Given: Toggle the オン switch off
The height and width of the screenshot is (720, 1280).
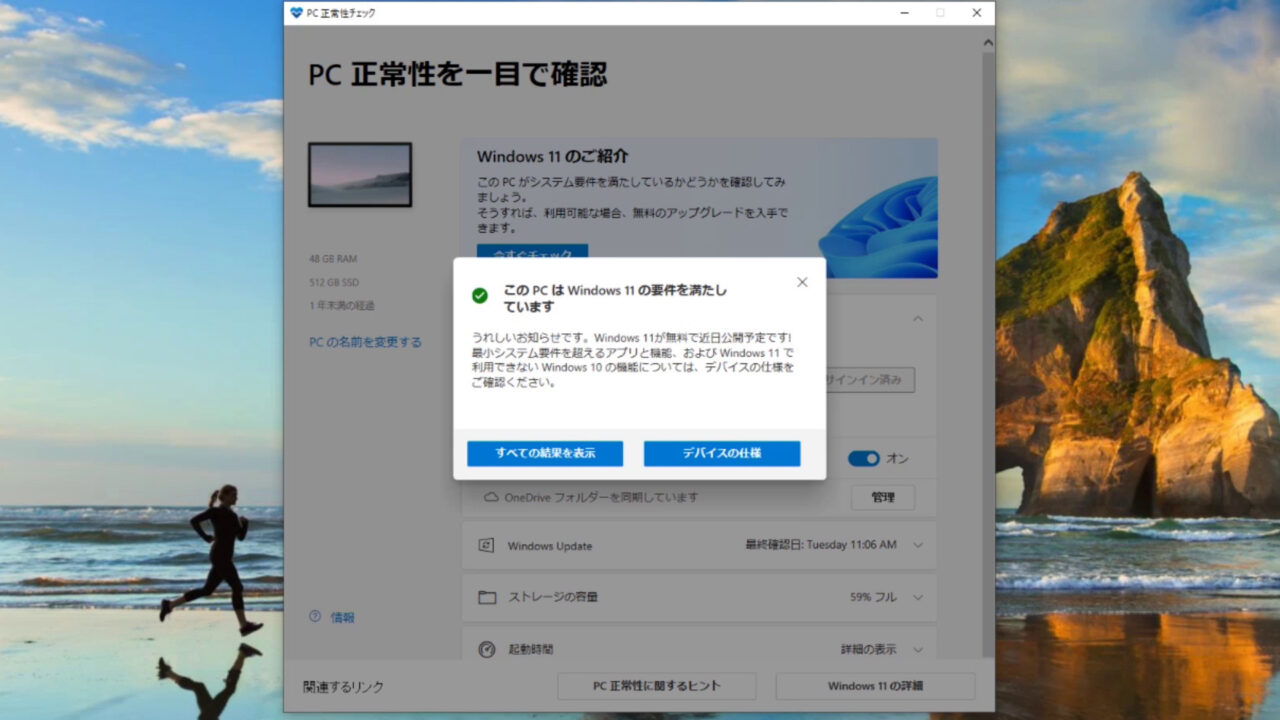Looking at the screenshot, I should tap(863, 458).
